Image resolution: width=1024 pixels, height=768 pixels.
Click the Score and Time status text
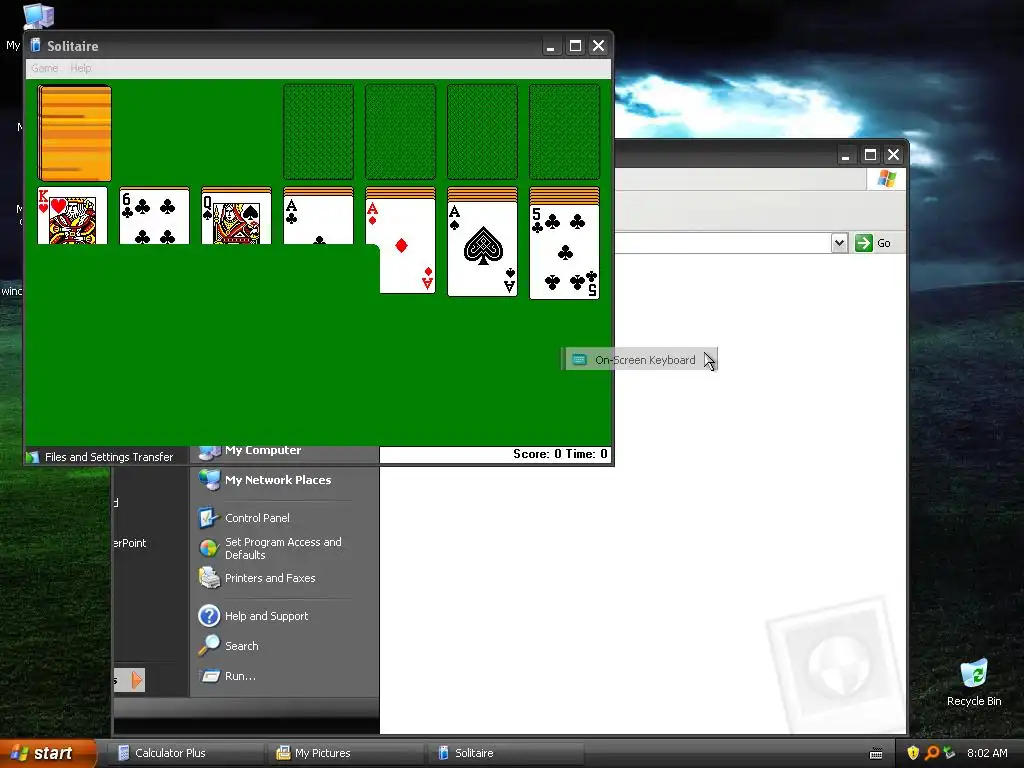click(560, 454)
